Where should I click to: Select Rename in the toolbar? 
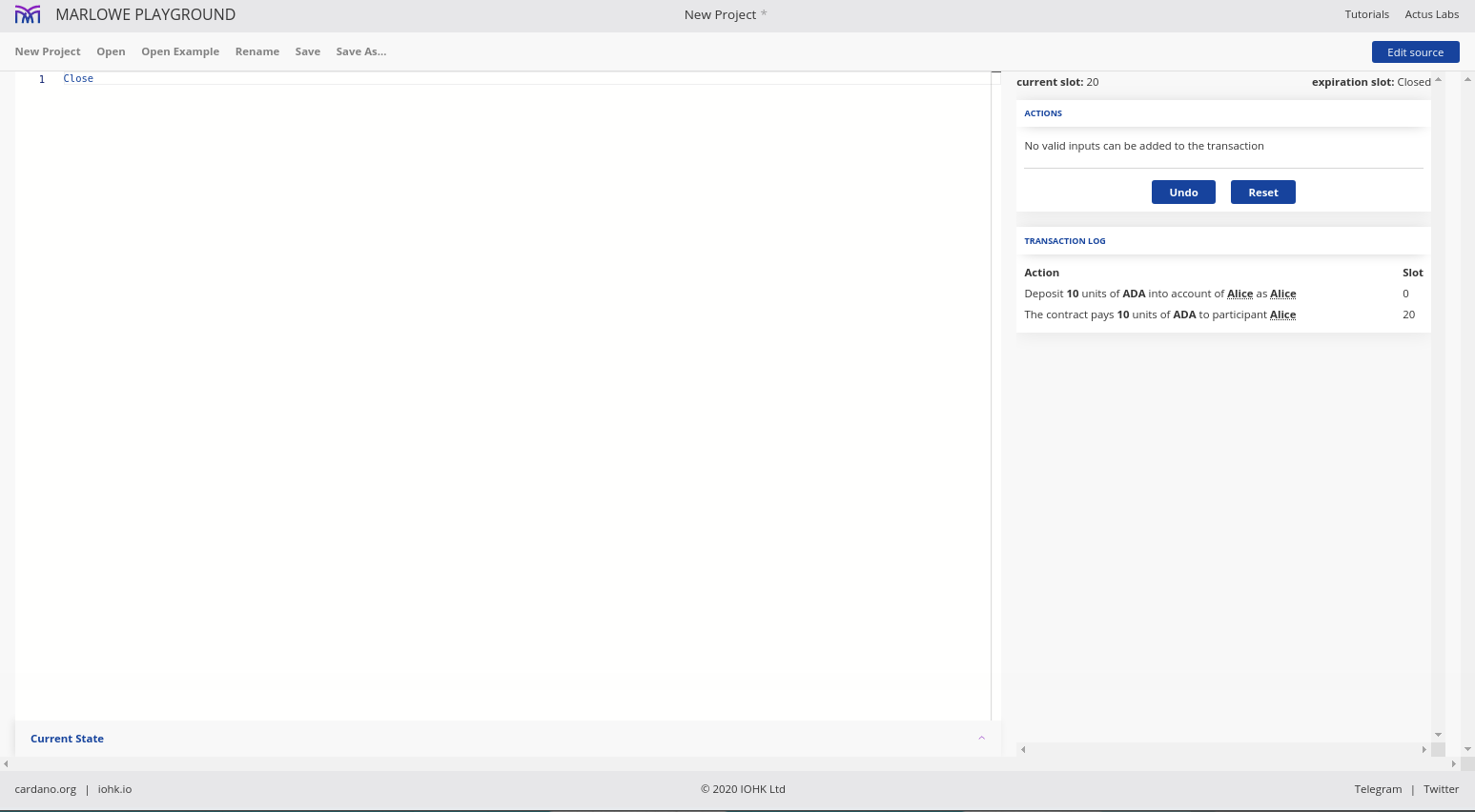coord(257,51)
